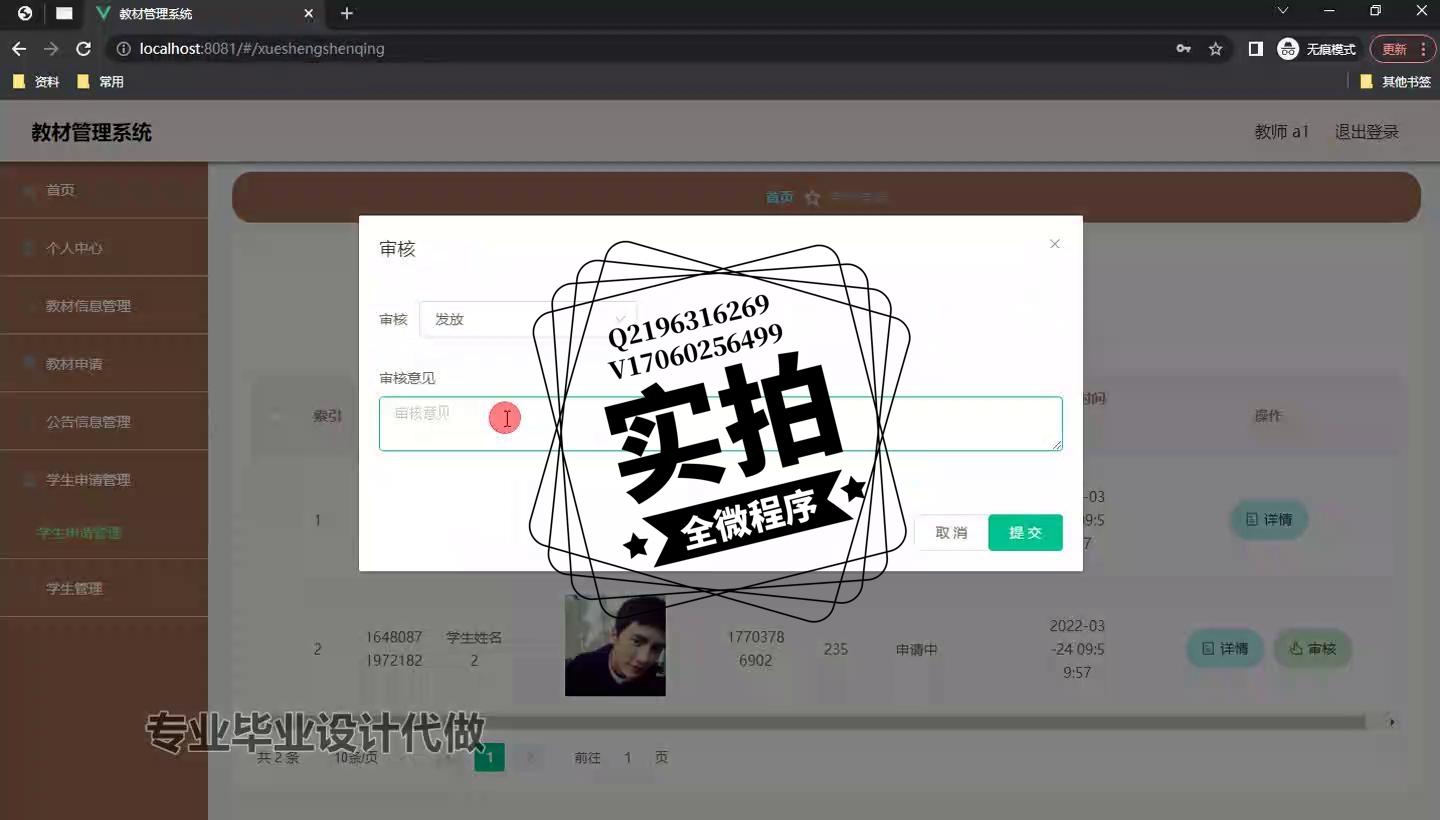1440x820 pixels.
Task: Click the 教材管理系统 header title
Action: coord(91,132)
